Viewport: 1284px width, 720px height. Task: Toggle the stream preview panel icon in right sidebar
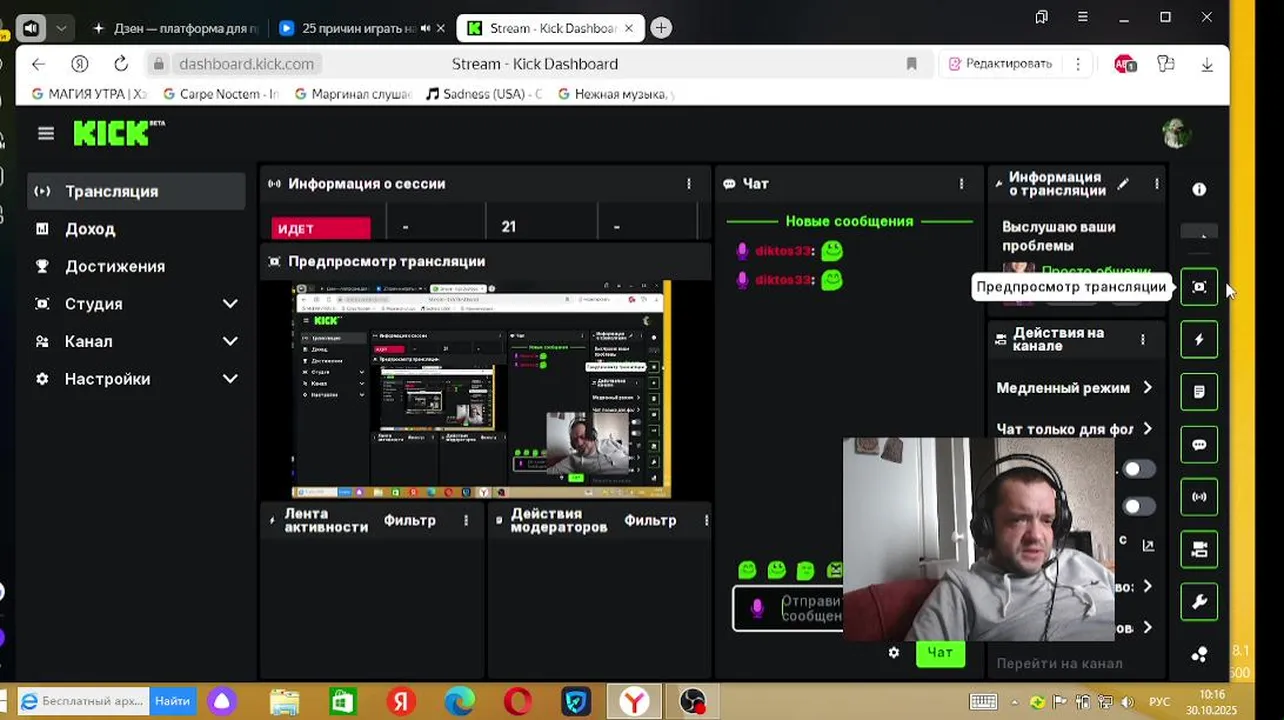(1199, 287)
